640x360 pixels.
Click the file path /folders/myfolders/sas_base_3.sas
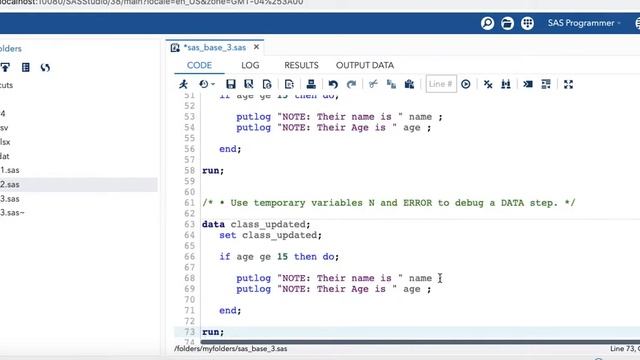tap(231, 349)
